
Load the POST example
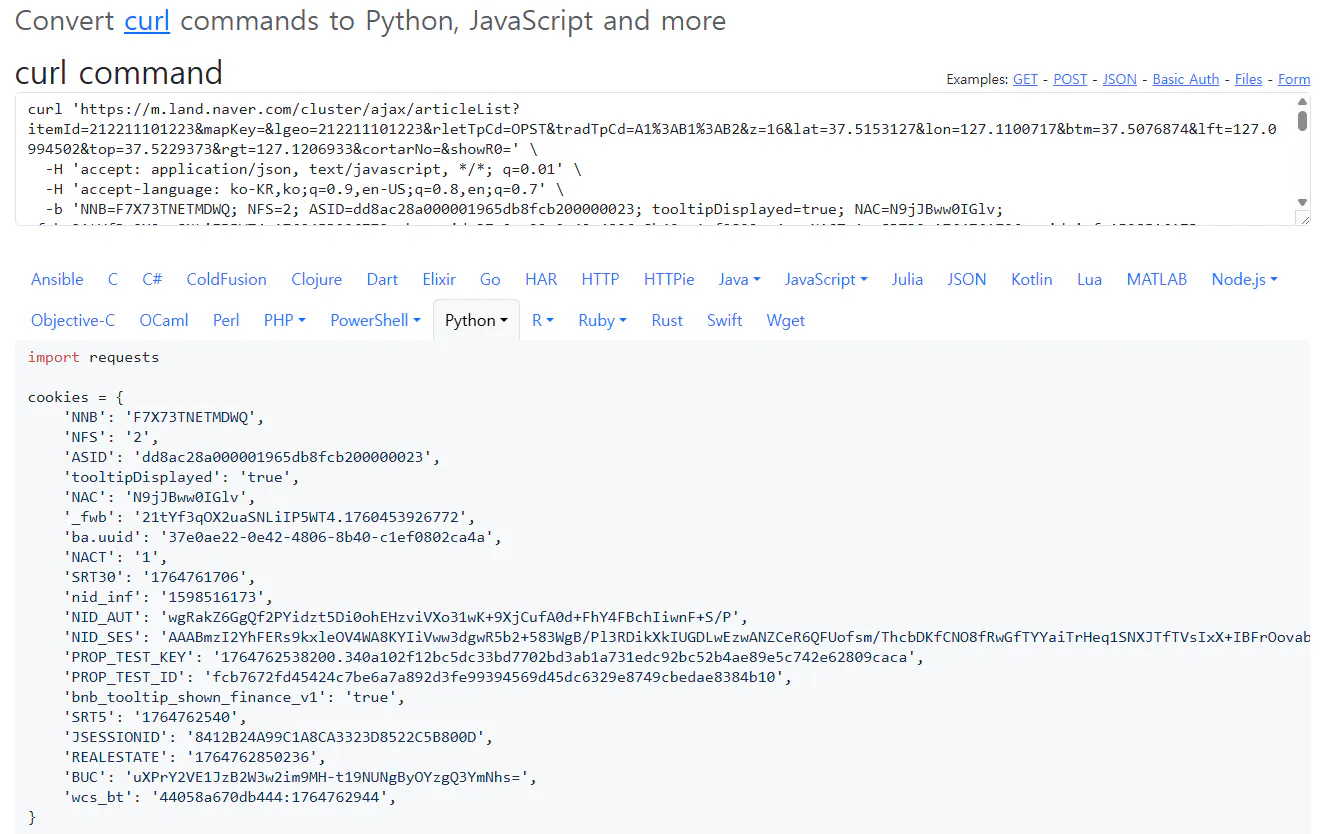[1070, 79]
